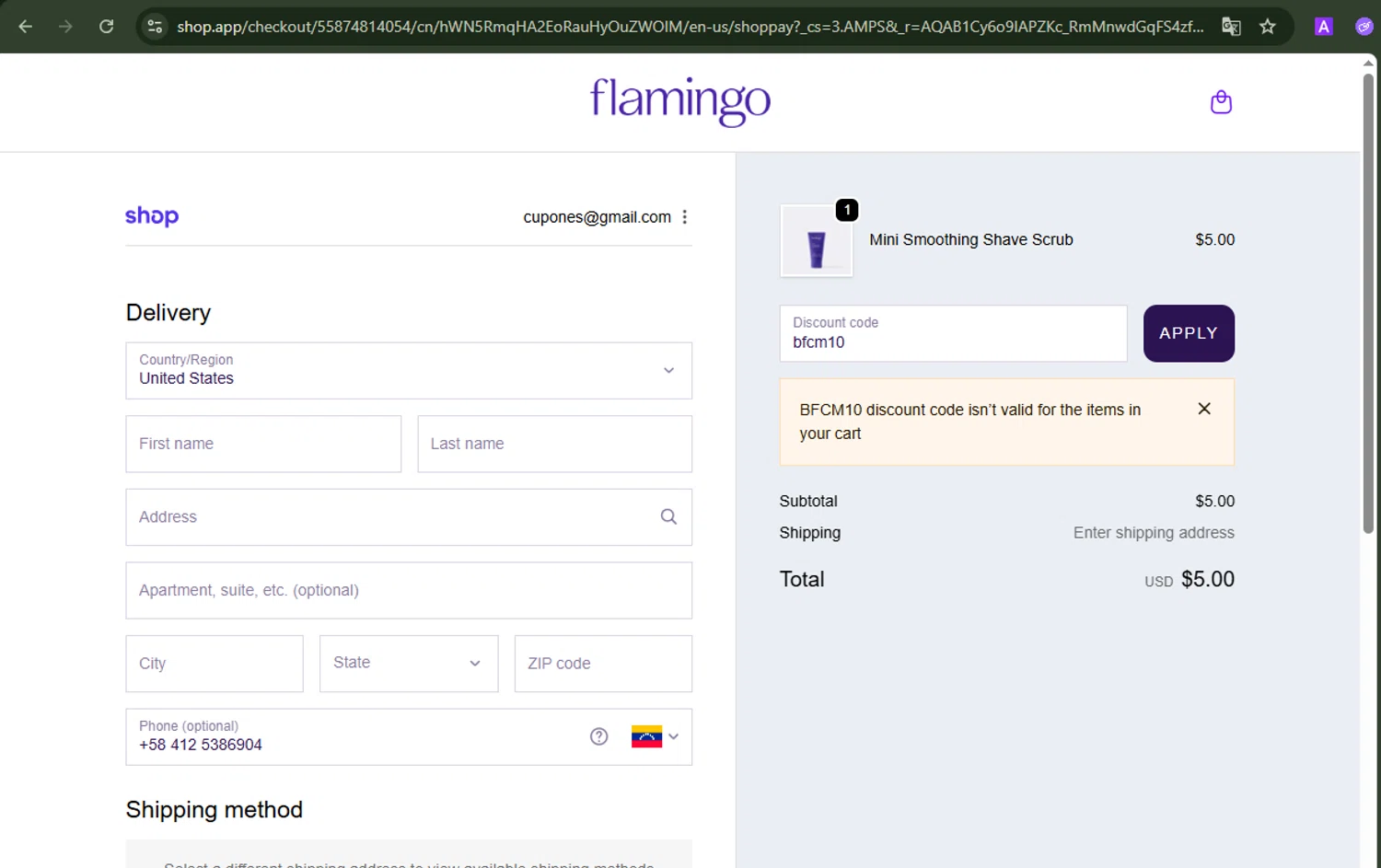Click the browser URL address bar

point(689,27)
